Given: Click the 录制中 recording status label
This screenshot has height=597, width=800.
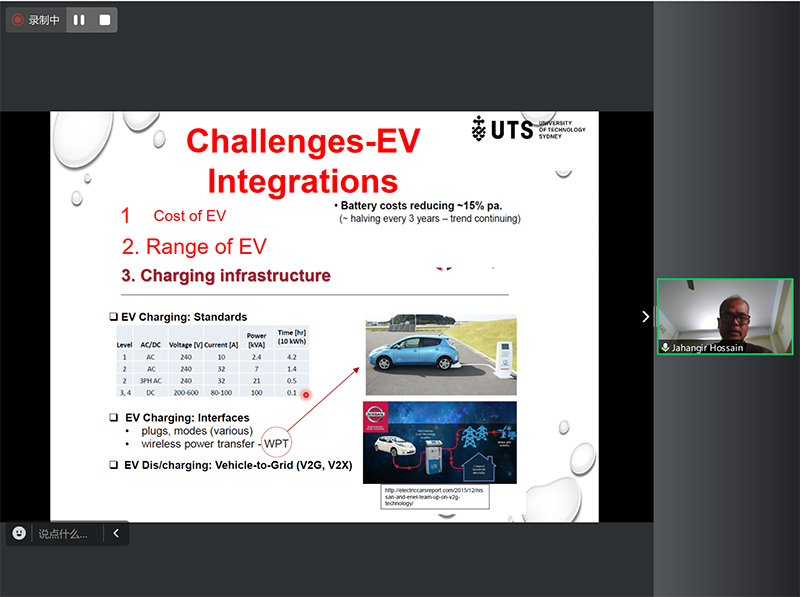Looking at the screenshot, I should click(44, 20).
